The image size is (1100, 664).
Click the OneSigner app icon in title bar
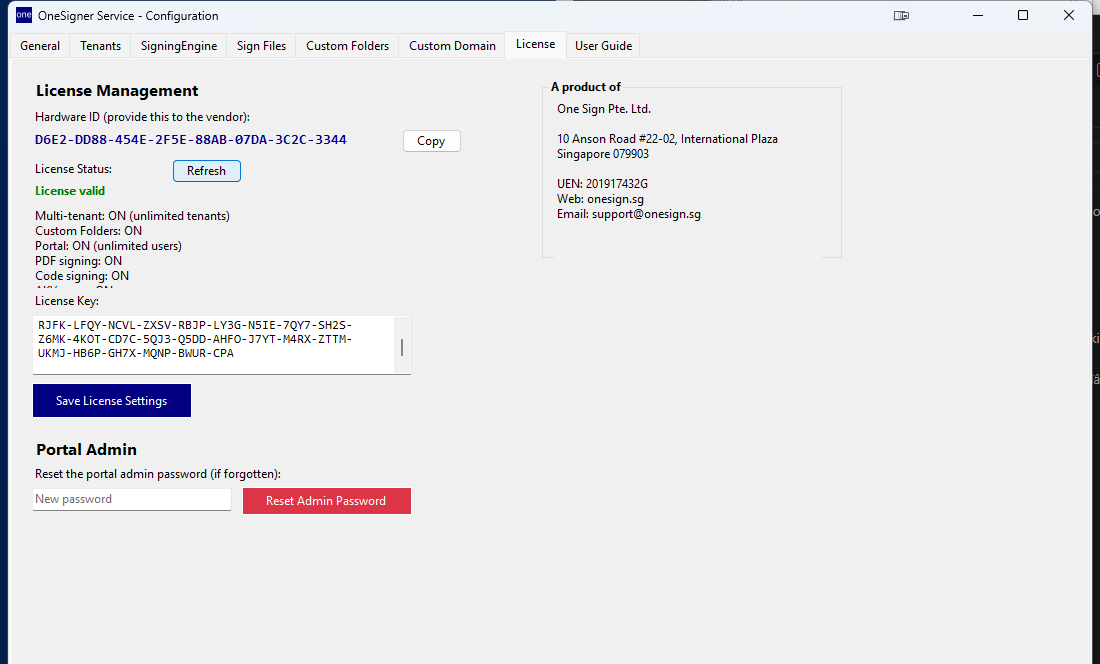coord(24,15)
